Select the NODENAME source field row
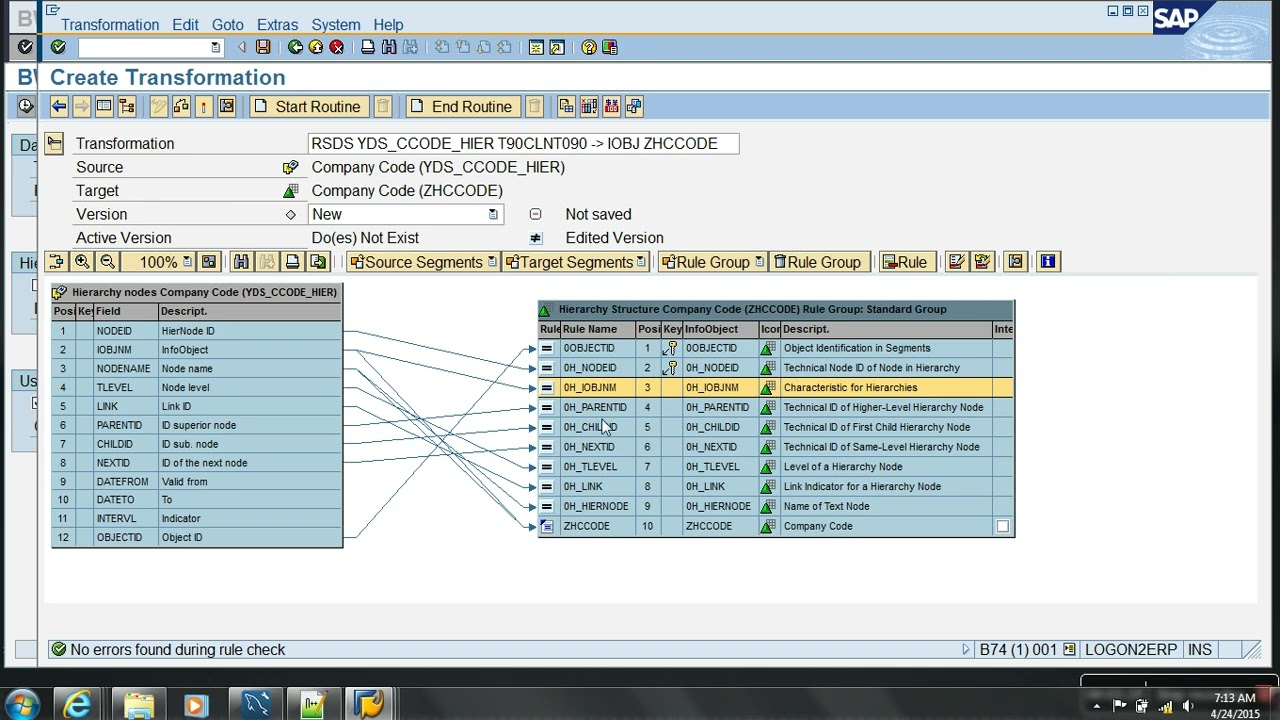Viewport: 1280px width, 720px height. (x=197, y=368)
